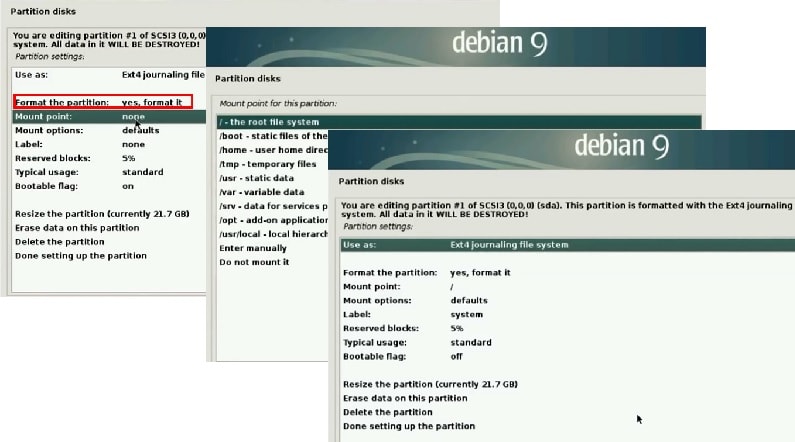Select 'Typical usage: standard' row in front window
This screenshot has width=795, height=442.
(x=568, y=343)
